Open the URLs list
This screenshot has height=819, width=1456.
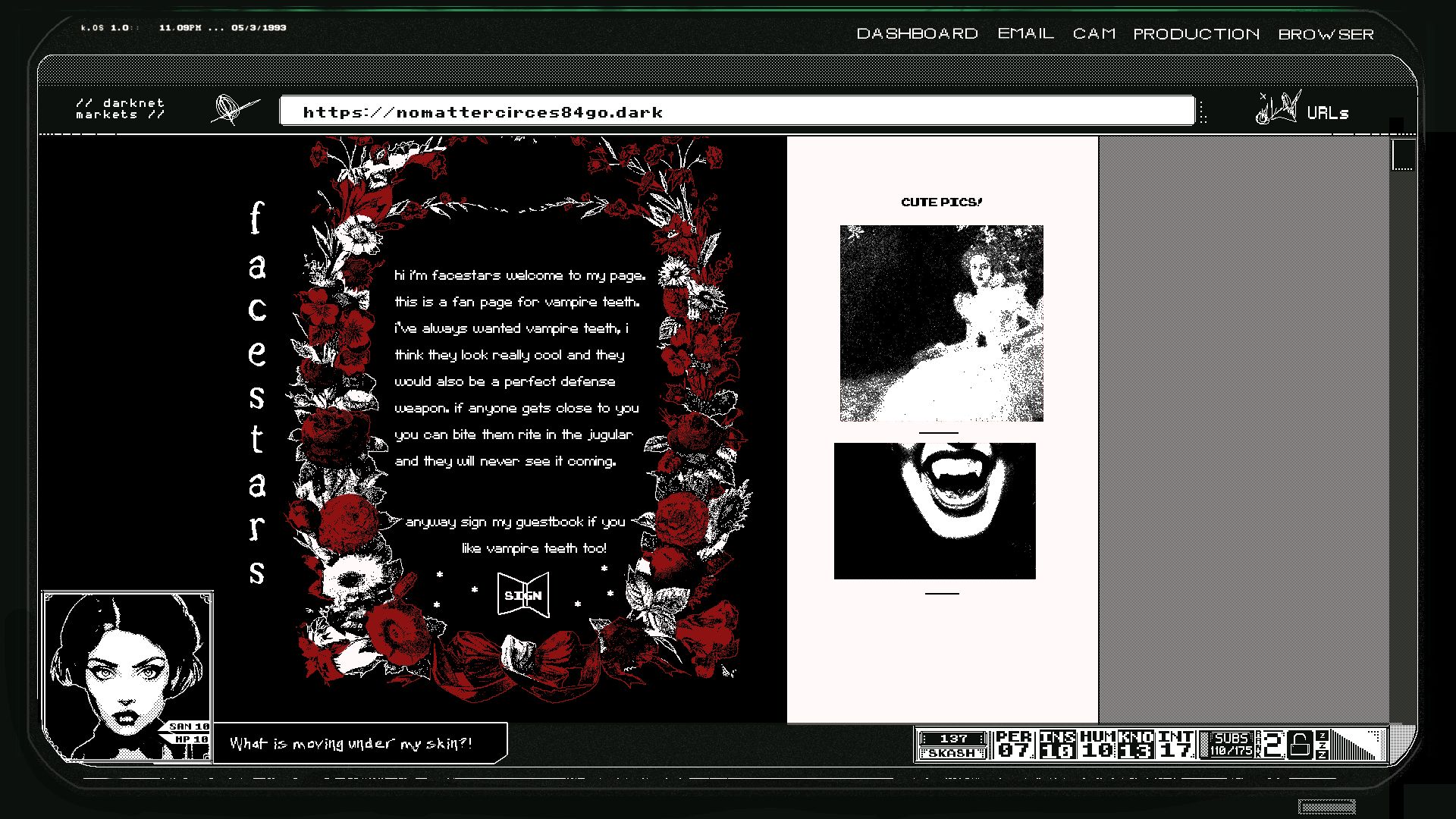coord(1327,113)
